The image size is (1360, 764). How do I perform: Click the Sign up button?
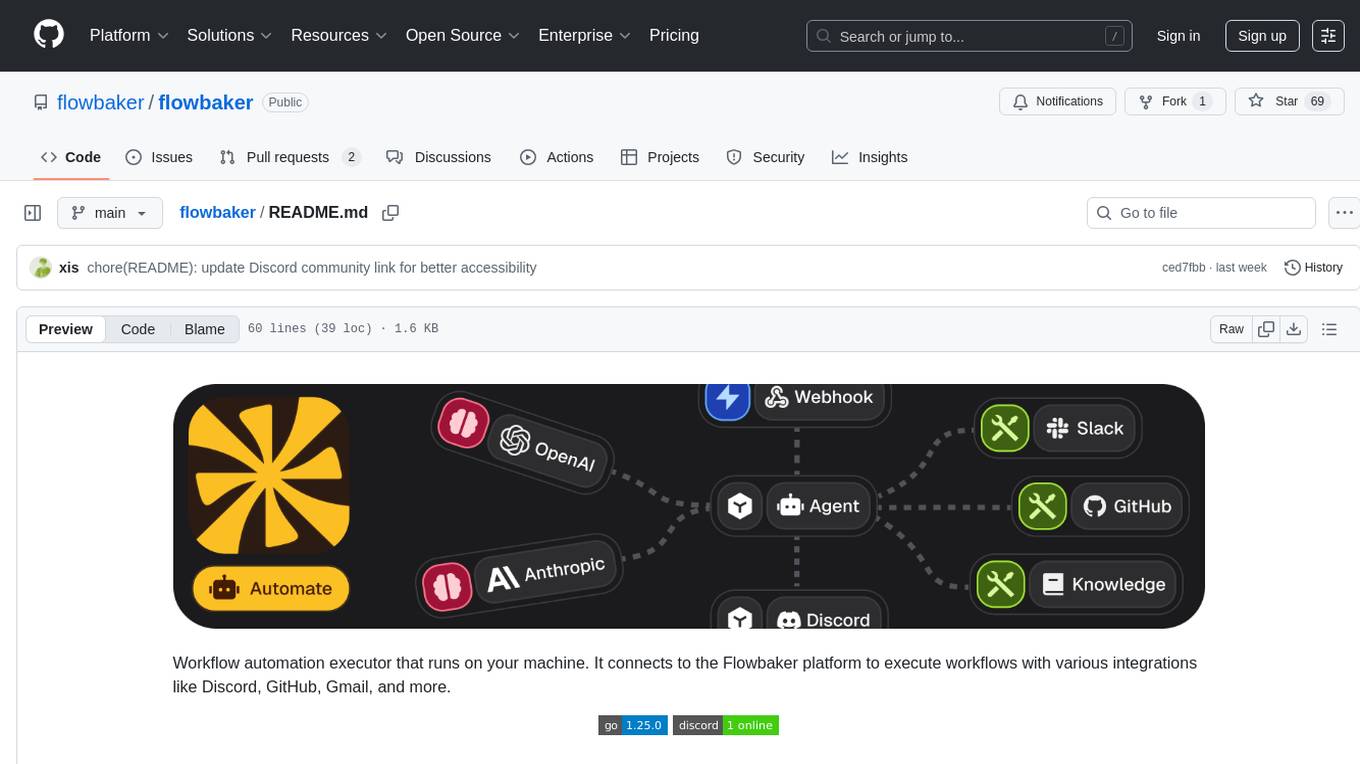tap(1262, 35)
